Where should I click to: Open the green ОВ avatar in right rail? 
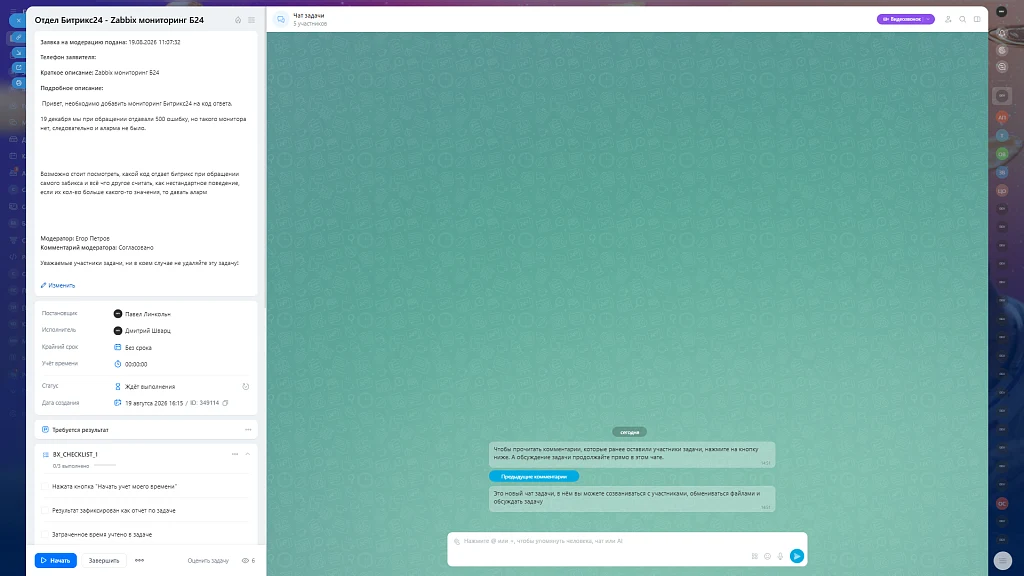(1002, 154)
